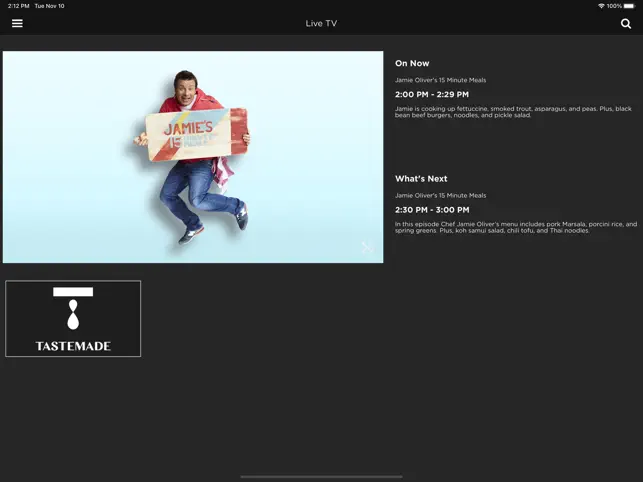Click the On Now heading
The image size is (643, 482).
[412, 63]
